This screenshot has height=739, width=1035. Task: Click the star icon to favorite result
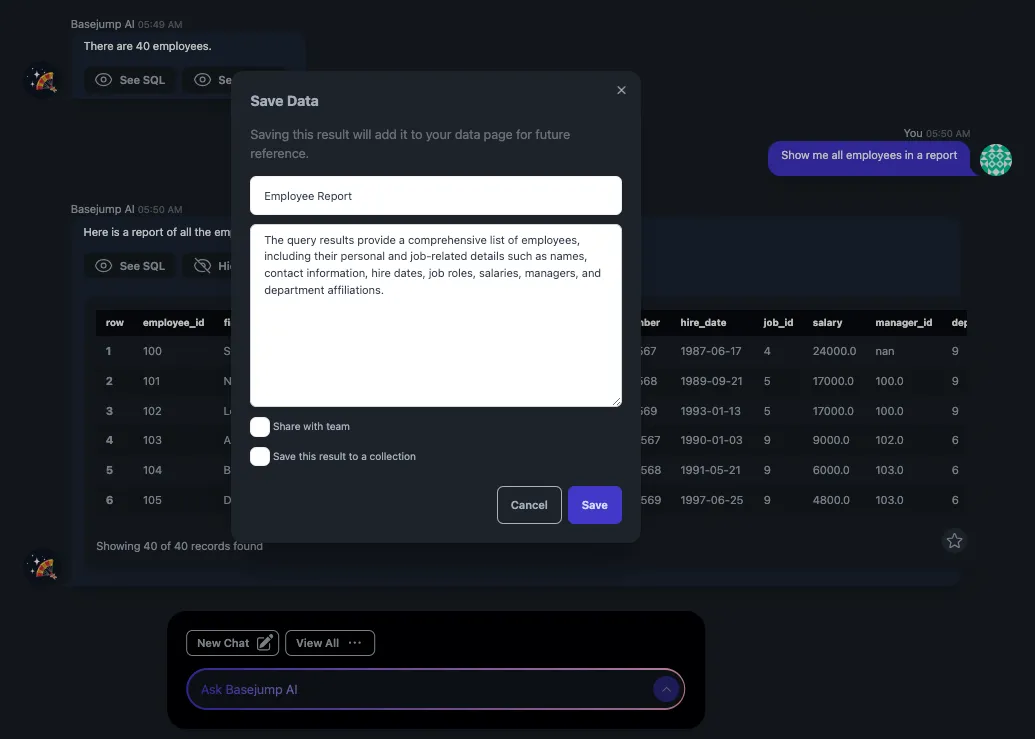pos(954,541)
